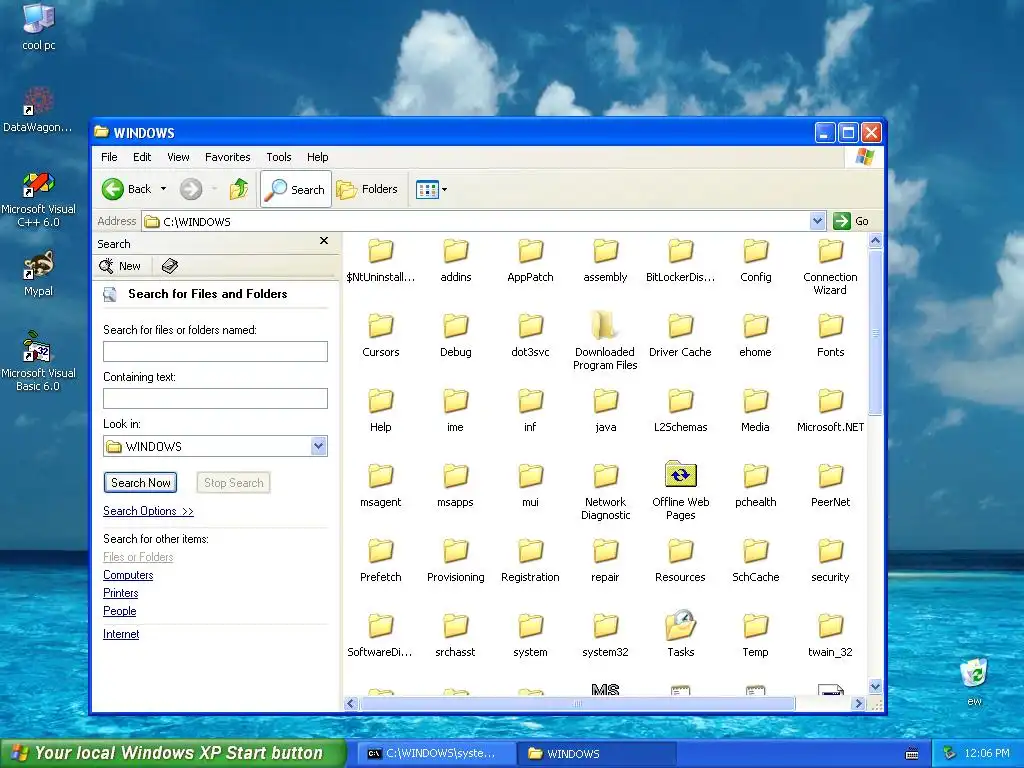Select the Network Diagnostic folder
The width and height of the screenshot is (1024, 768).
pos(605,491)
